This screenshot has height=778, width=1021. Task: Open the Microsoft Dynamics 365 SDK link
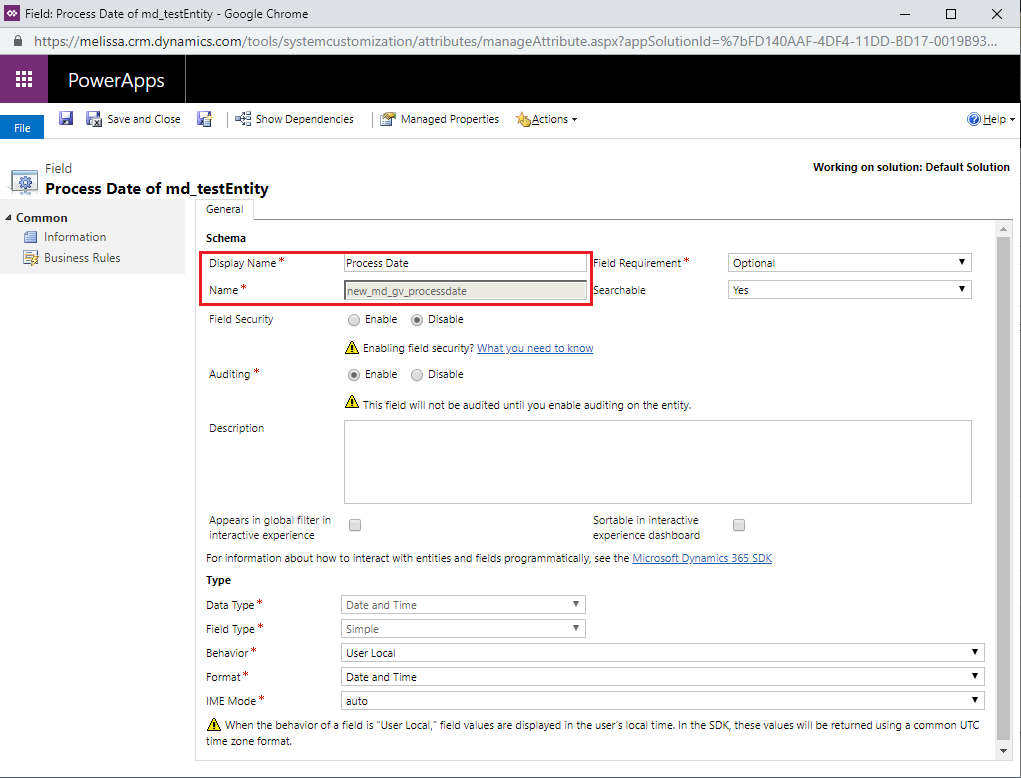click(702, 558)
